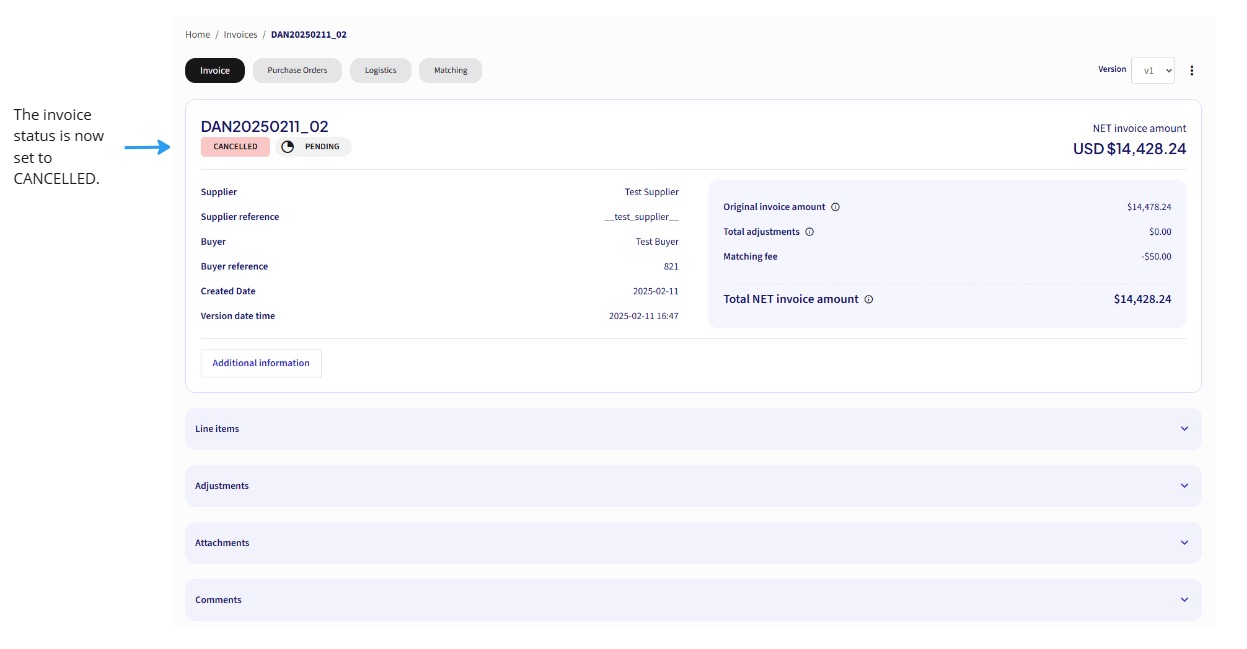Click the DAN20250211_02 invoice heading
The width and height of the screenshot is (1247, 649).
(264, 126)
